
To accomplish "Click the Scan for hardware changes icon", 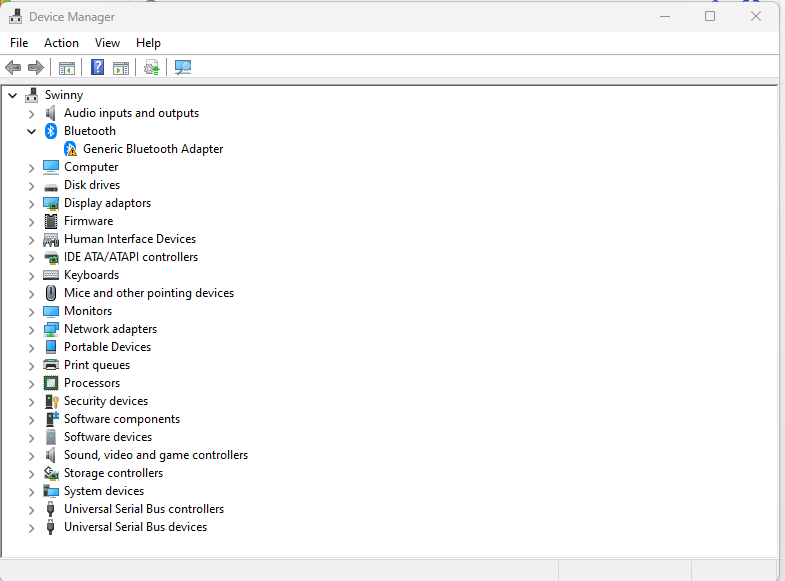I will [183, 67].
